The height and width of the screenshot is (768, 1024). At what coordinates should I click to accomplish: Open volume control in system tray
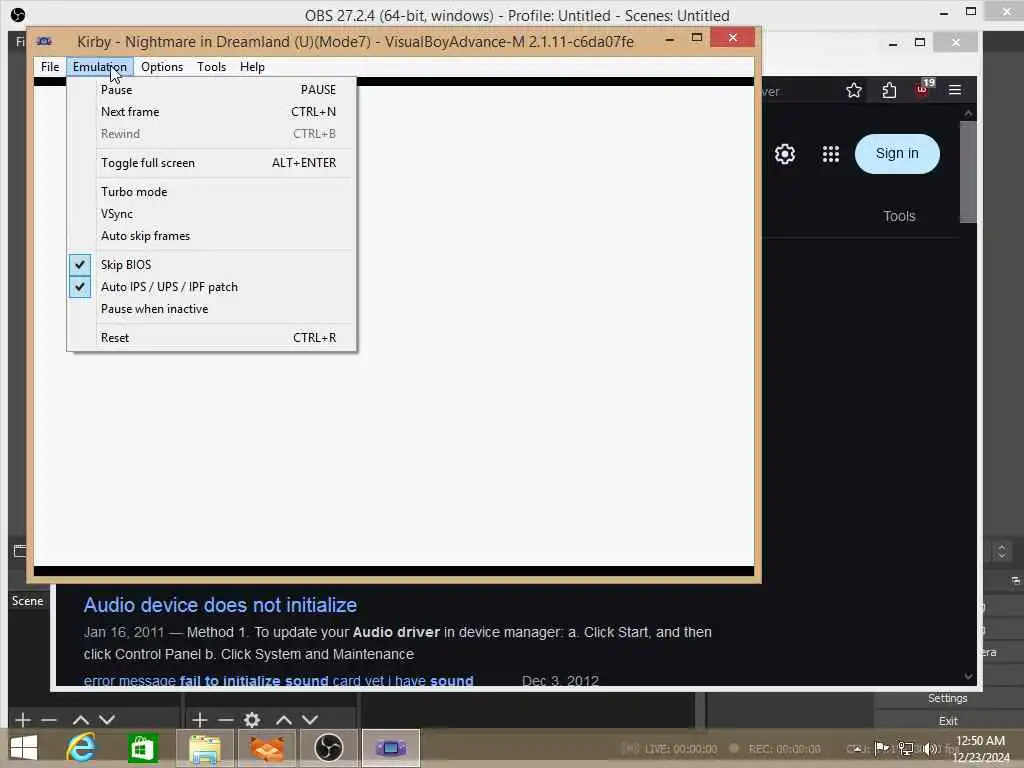point(929,748)
